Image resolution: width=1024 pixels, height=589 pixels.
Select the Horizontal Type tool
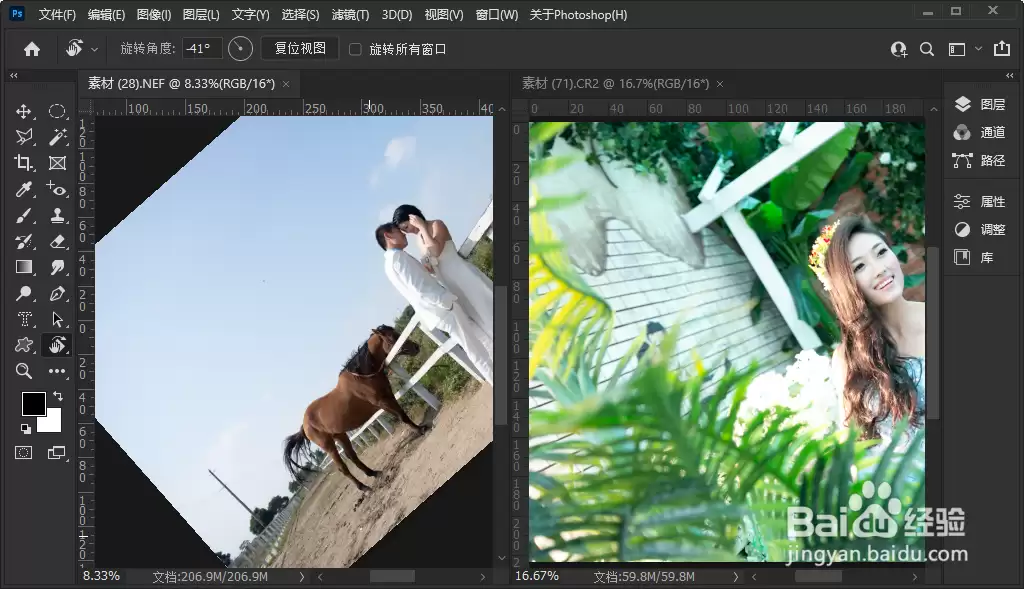pos(24,319)
